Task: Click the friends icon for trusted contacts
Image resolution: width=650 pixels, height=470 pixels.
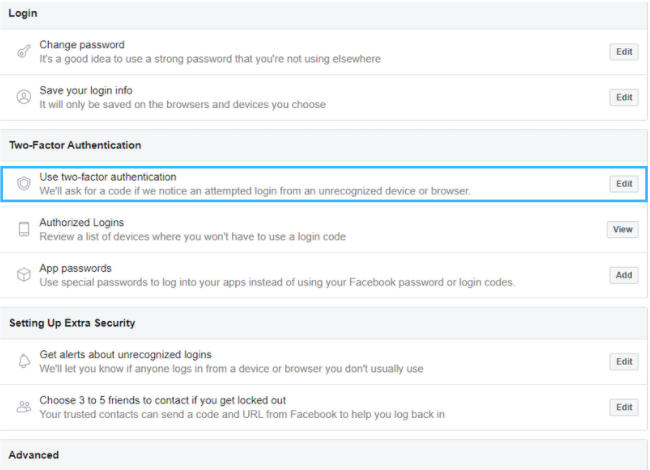Action: point(24,407)
